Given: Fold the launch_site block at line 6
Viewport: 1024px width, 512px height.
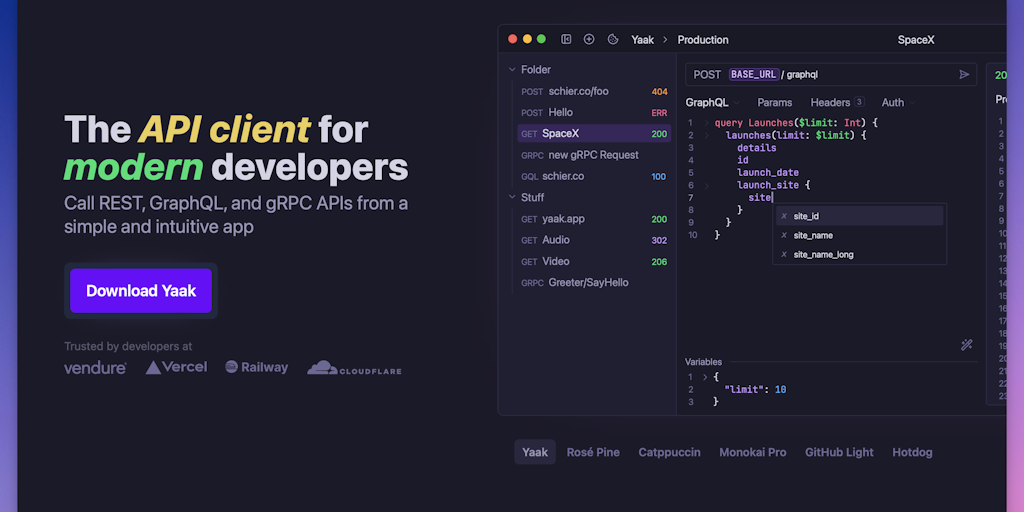Looking at the screenshot, I should [x=706, y=185].
